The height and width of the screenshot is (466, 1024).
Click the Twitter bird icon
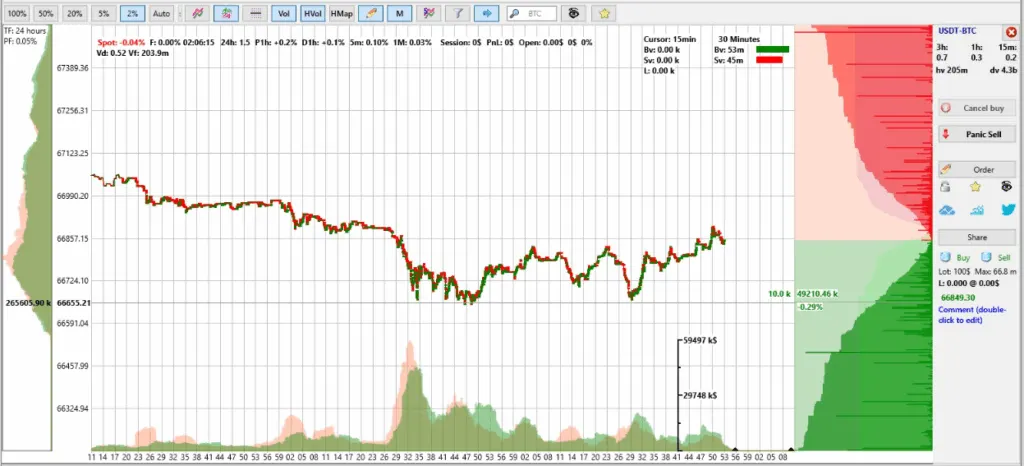(1008, 210)
